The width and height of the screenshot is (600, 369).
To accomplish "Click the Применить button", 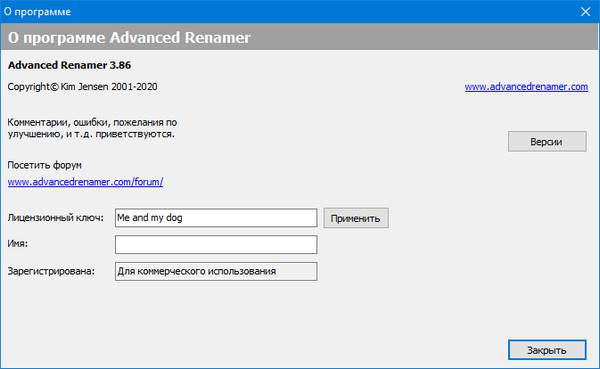I will [x=355, y=218].
